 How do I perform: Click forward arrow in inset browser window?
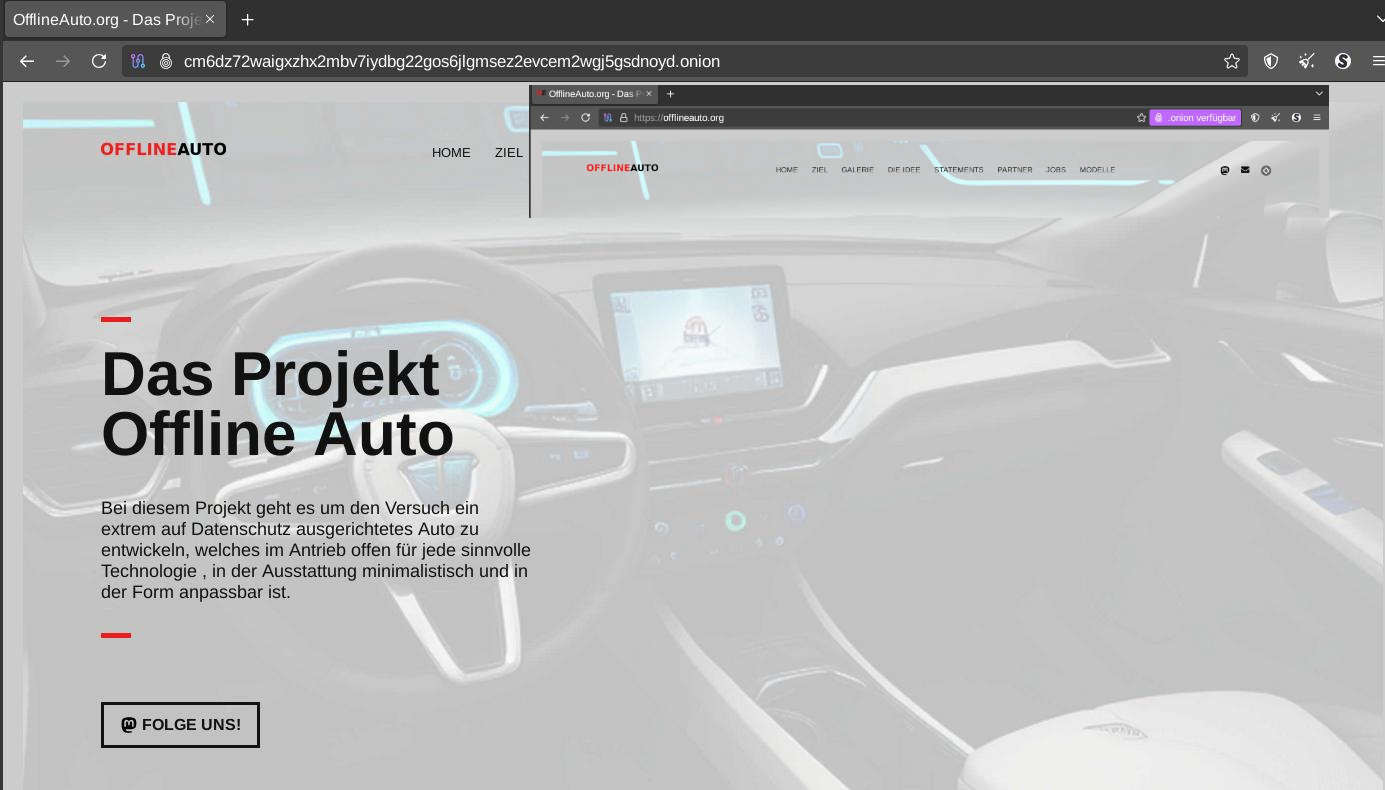pos(565,117)
